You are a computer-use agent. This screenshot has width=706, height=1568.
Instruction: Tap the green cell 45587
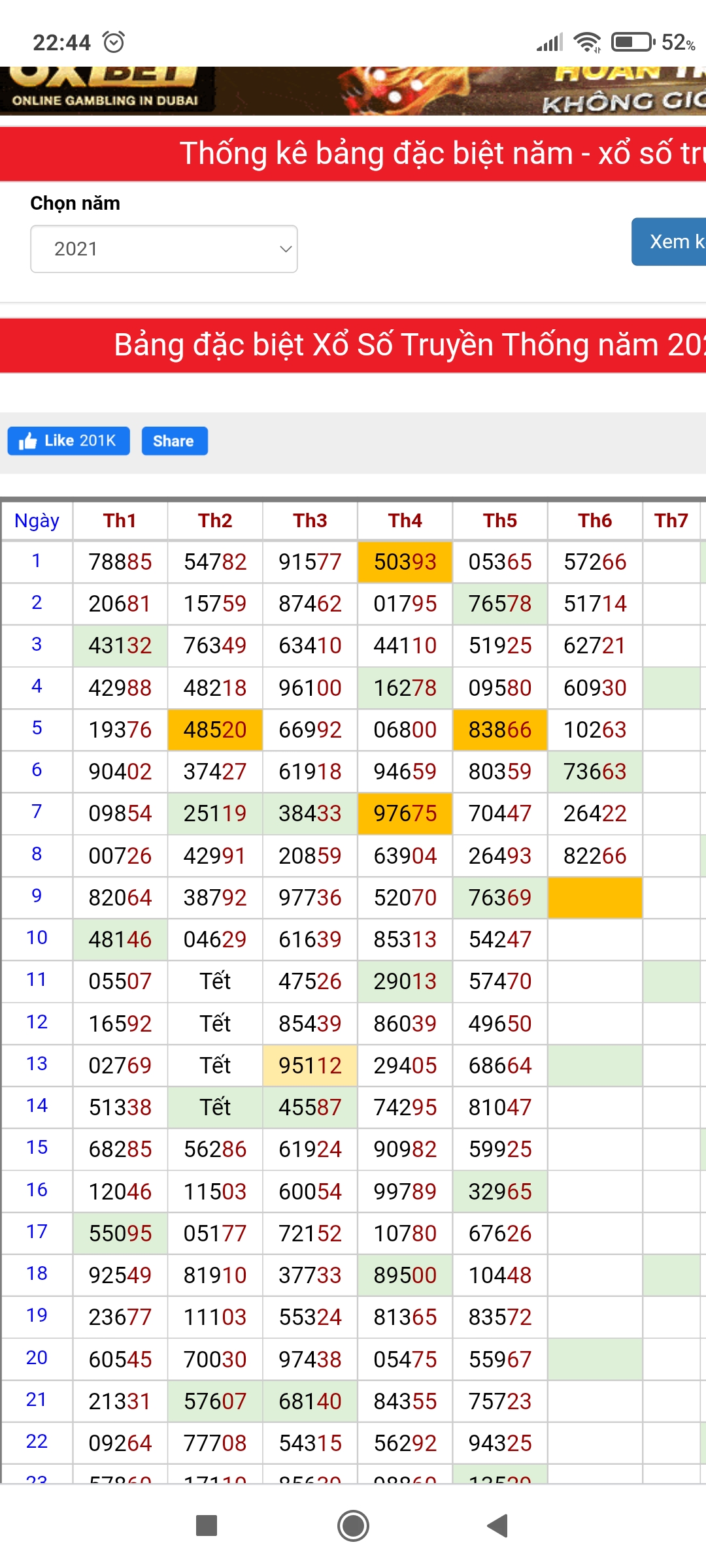click(x=310, y=1107)
